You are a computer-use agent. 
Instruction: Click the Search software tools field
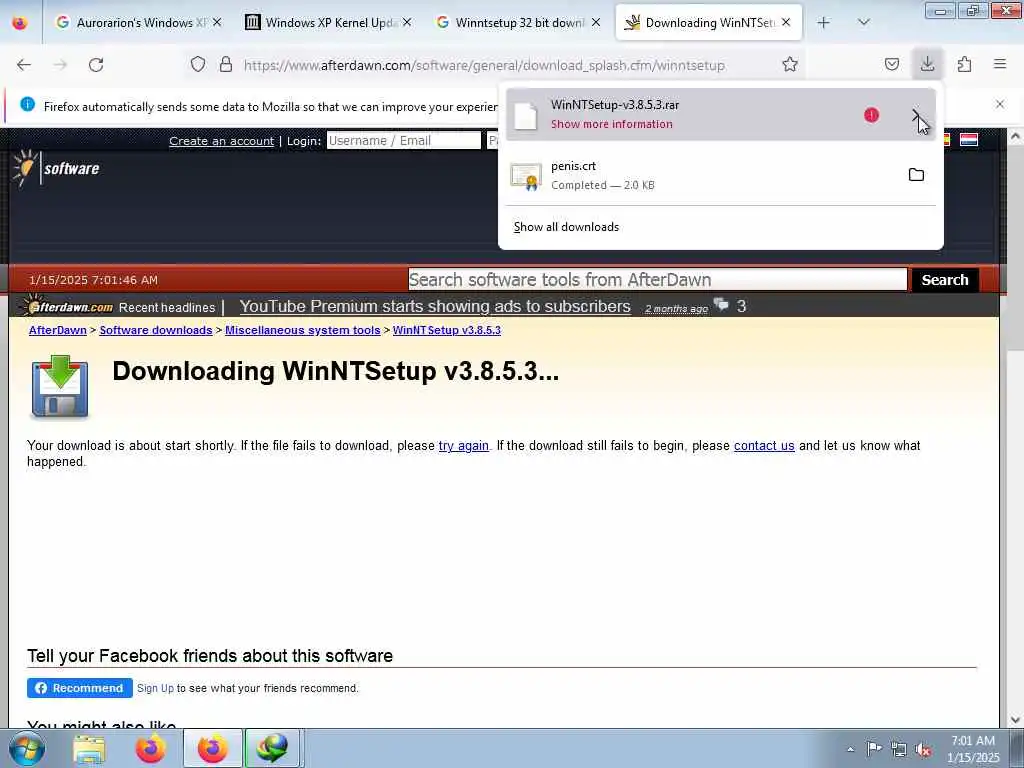tap(658, 280)
